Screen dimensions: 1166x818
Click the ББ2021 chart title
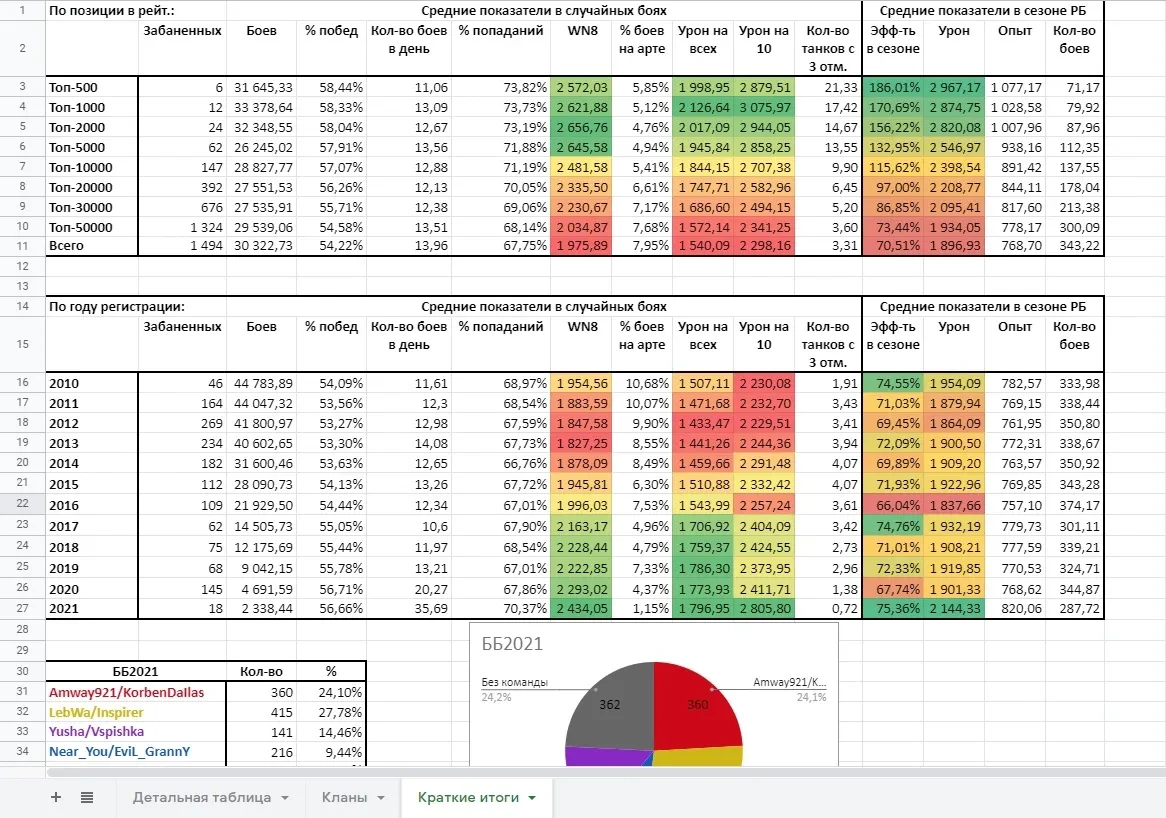click(x=511, y=645)
